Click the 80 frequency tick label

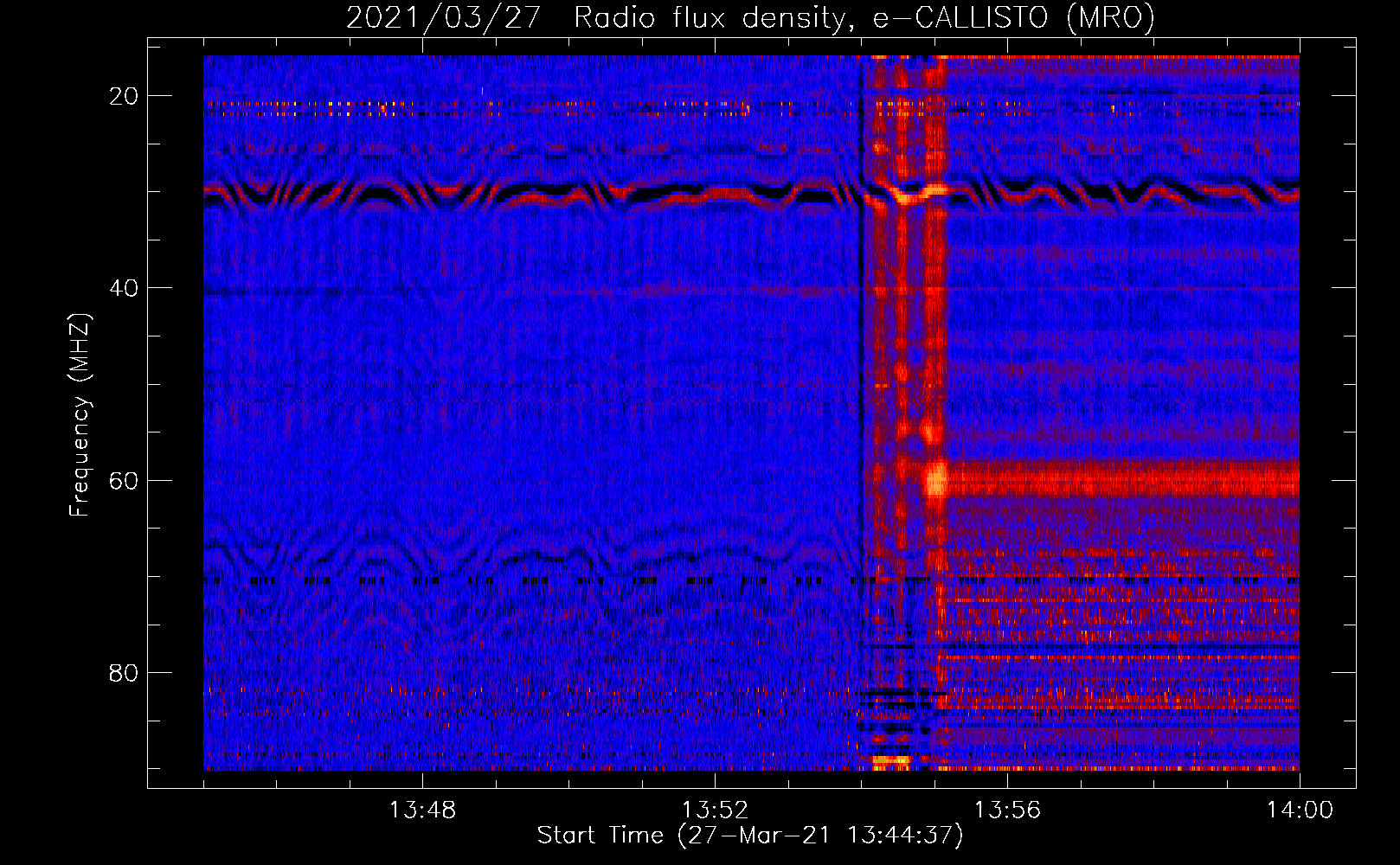(124, 672)
